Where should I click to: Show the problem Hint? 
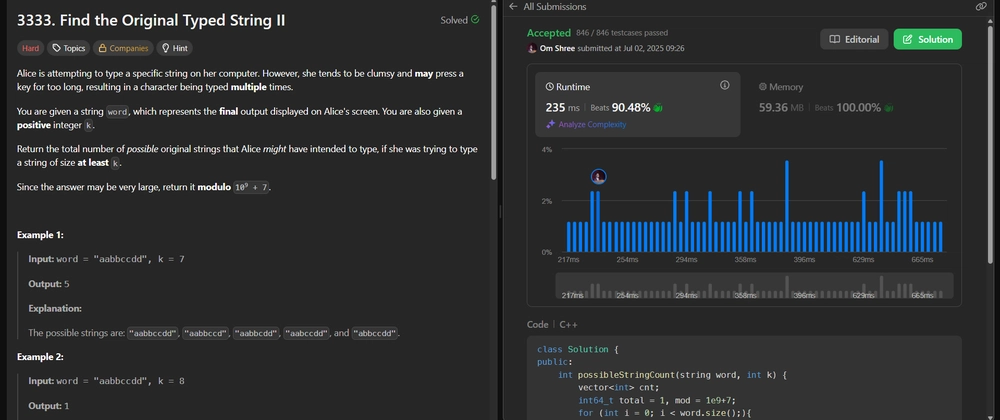tap(174, 48)
